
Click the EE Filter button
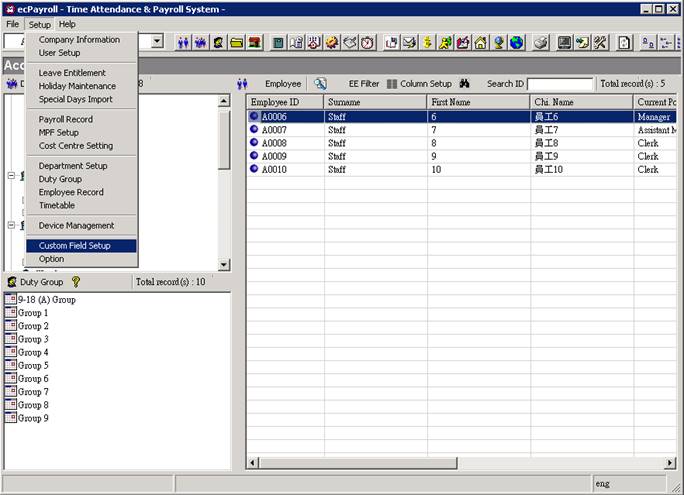pos(364,84)
